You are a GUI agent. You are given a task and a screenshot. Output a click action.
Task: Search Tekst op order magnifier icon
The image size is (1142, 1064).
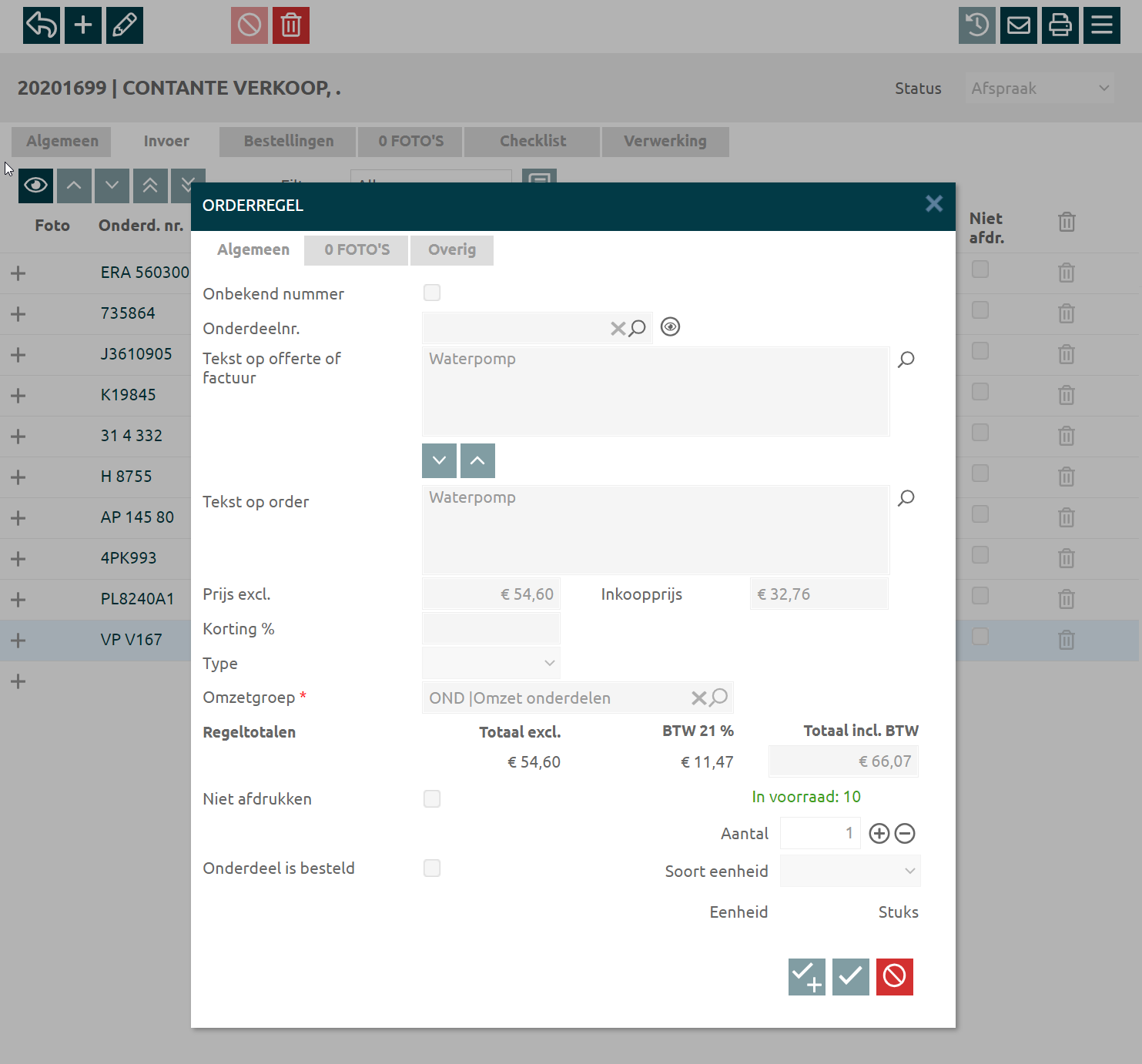(x=906, y=498)
